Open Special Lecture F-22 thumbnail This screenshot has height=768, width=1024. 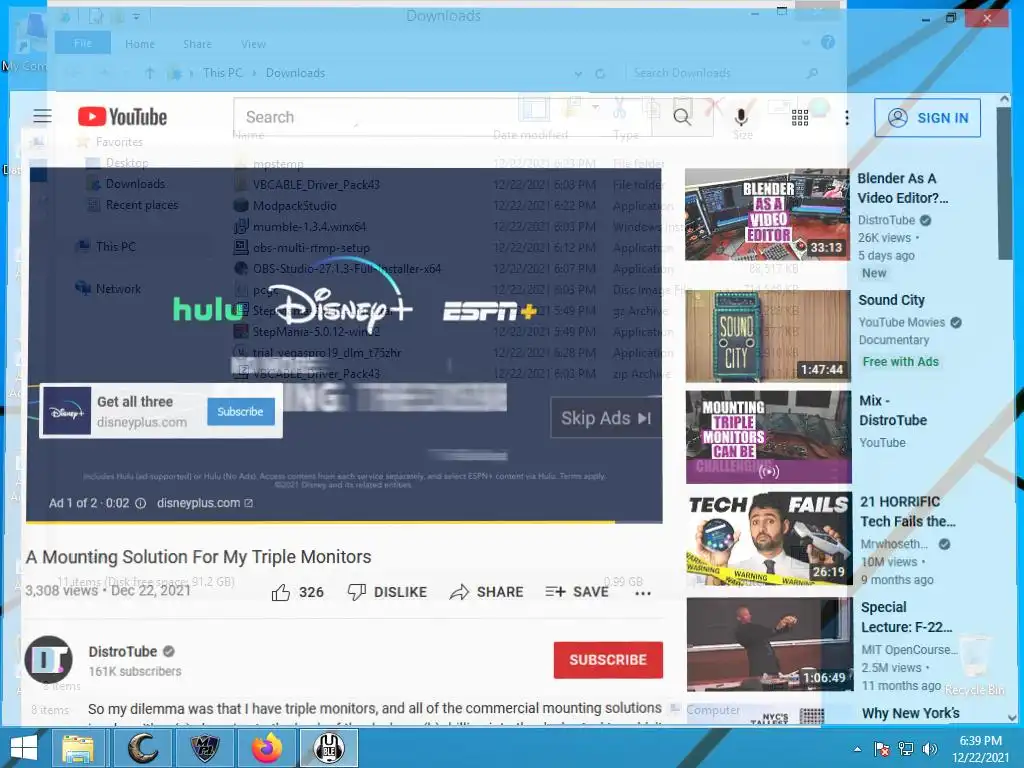click(x=769, y=644)
